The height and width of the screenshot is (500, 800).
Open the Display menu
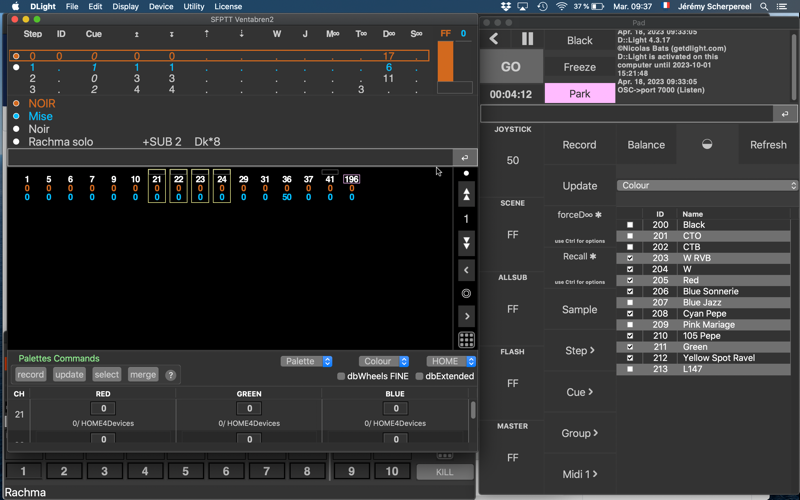coord(125,6)
